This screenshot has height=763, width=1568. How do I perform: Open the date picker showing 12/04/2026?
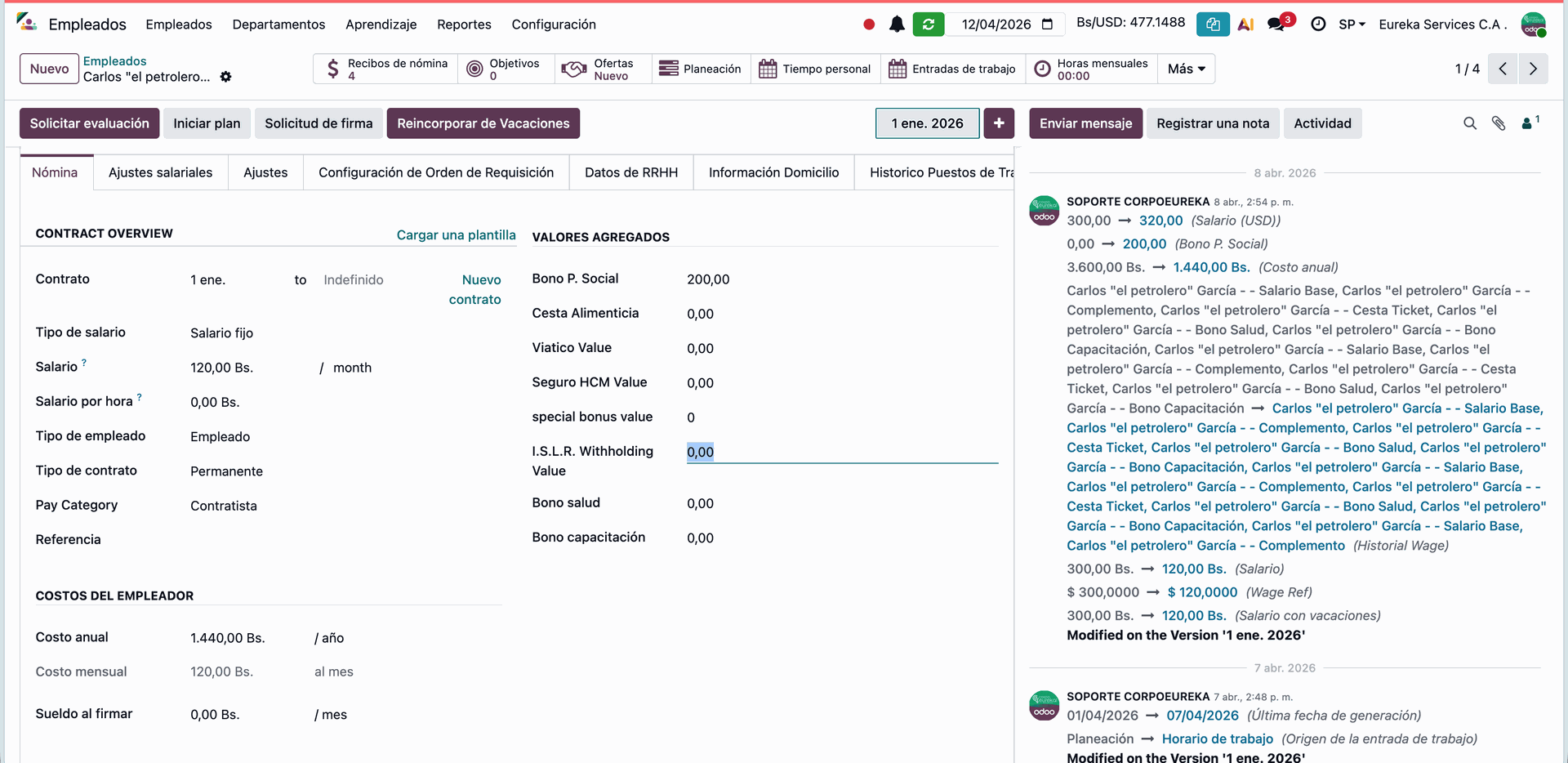1006,25
